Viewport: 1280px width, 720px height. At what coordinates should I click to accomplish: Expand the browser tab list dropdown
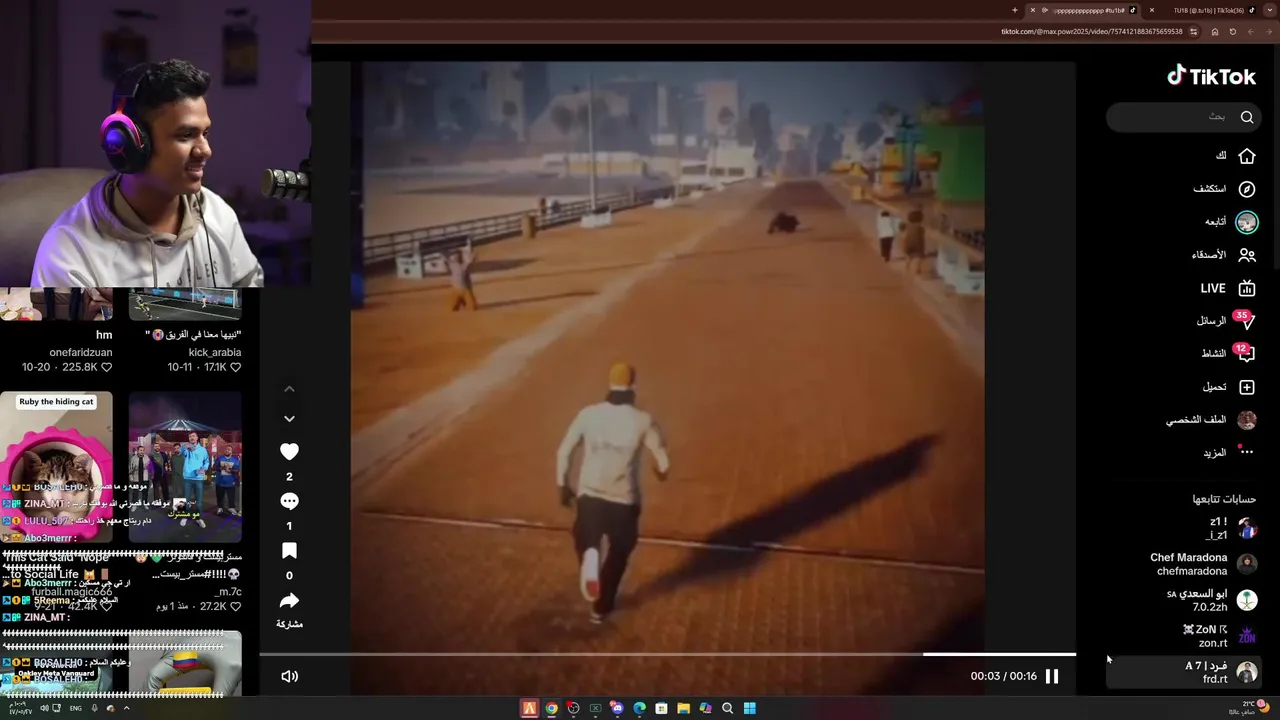point(1270,10)
